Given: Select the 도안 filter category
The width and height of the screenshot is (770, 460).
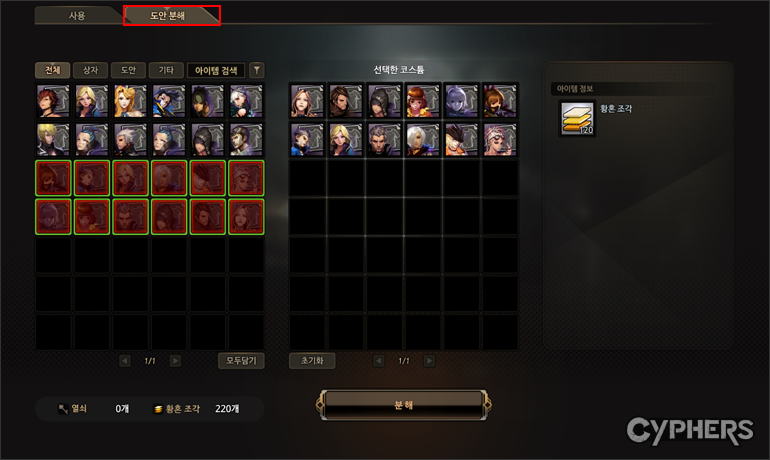Looking at the screenshot, I should tap(128, 70).
